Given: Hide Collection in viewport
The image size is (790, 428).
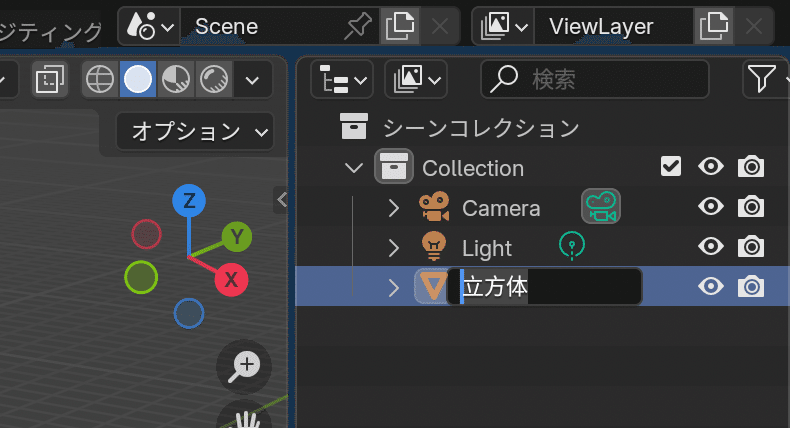Looking at the screenshot, I should click(711, 166).
